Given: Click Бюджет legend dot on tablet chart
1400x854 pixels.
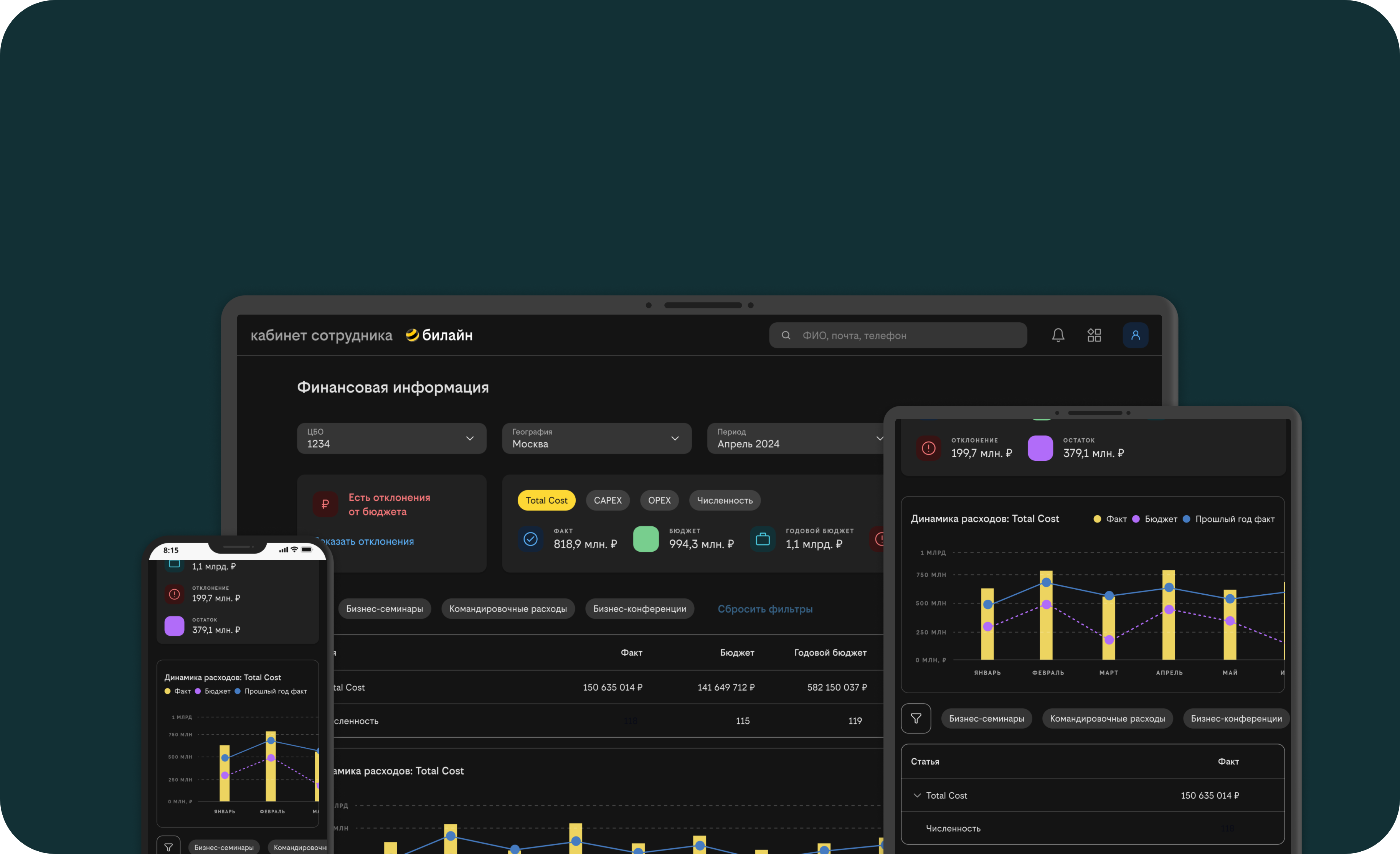Looking at the screenshot, I should tap(1136, 519).
